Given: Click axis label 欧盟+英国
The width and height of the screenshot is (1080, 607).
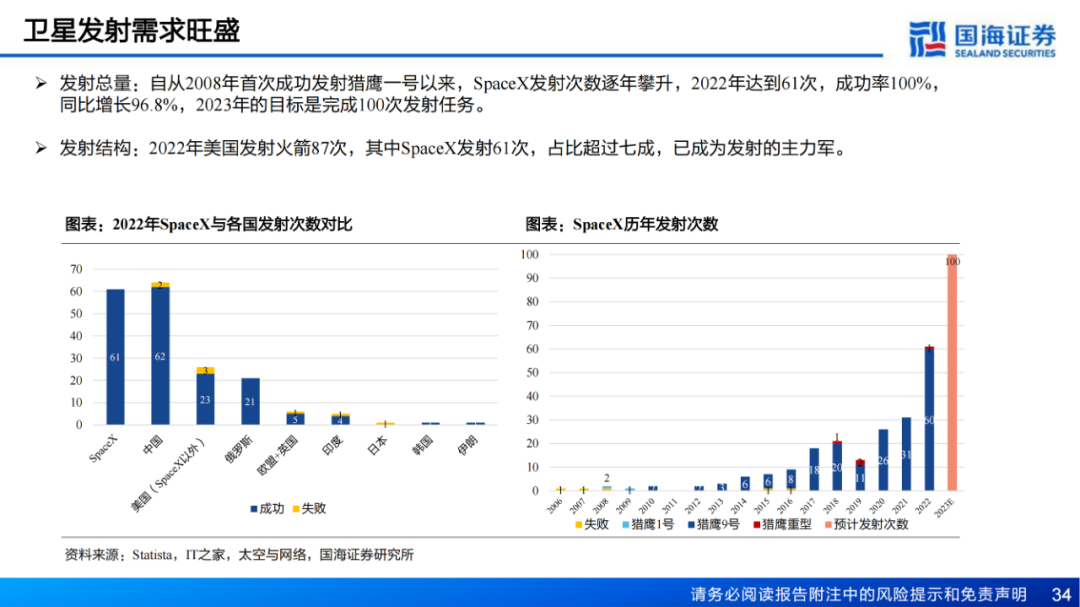Looking at the screenshot, I should click(277, 455).
